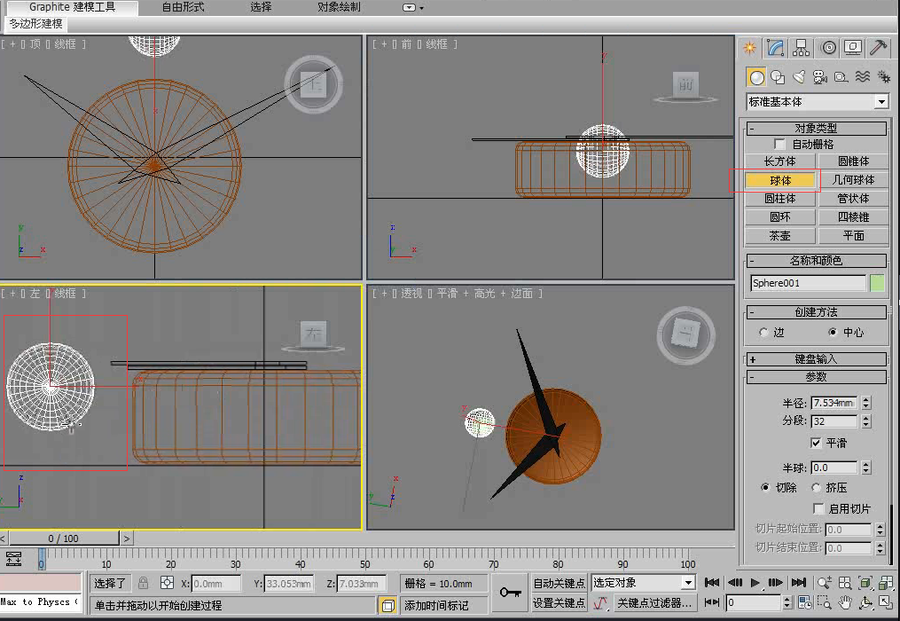The width and height of the screenshot is (900, 621).
Task: Open the Modify command panel tab
Action: (775, 48)
